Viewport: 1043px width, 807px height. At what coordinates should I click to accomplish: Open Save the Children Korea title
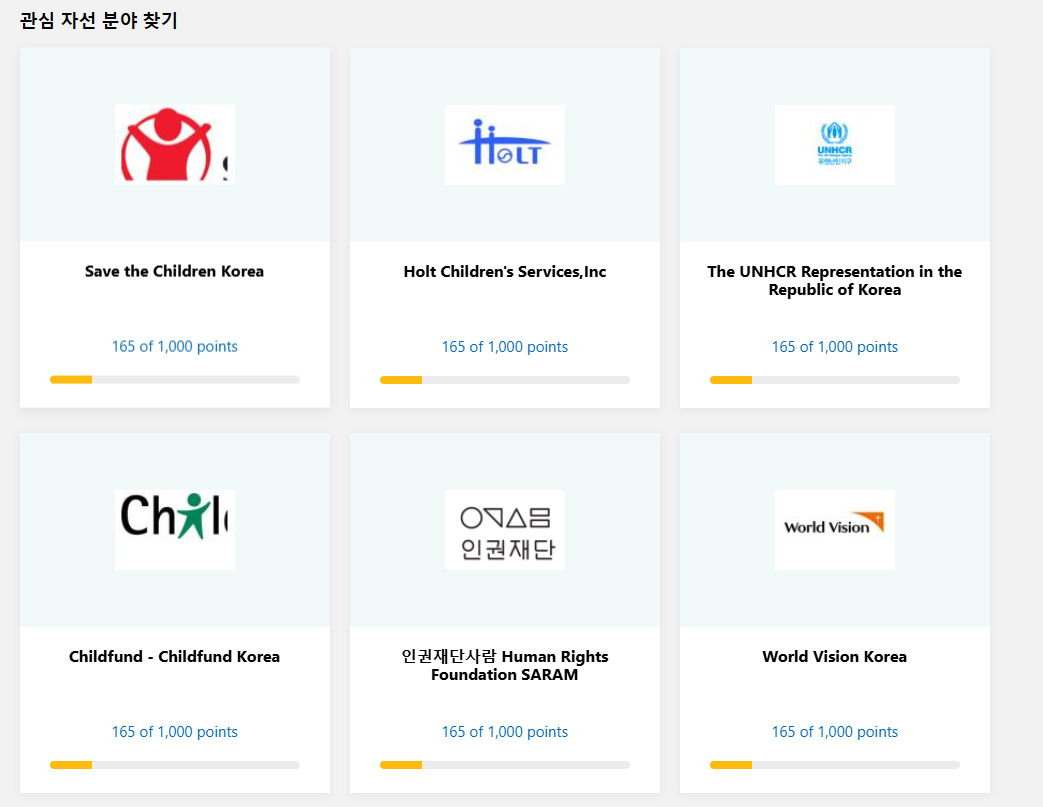point(174,271)
